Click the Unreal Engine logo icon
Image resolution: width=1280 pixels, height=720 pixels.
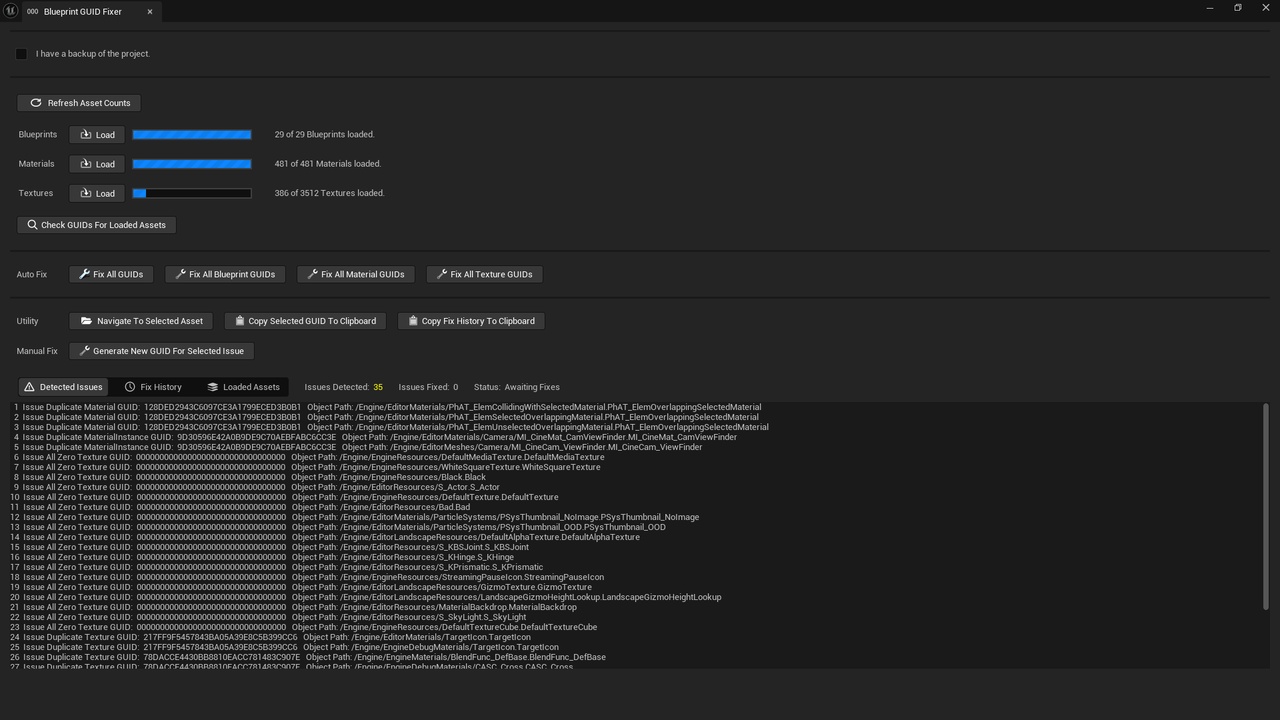(9, 10)
